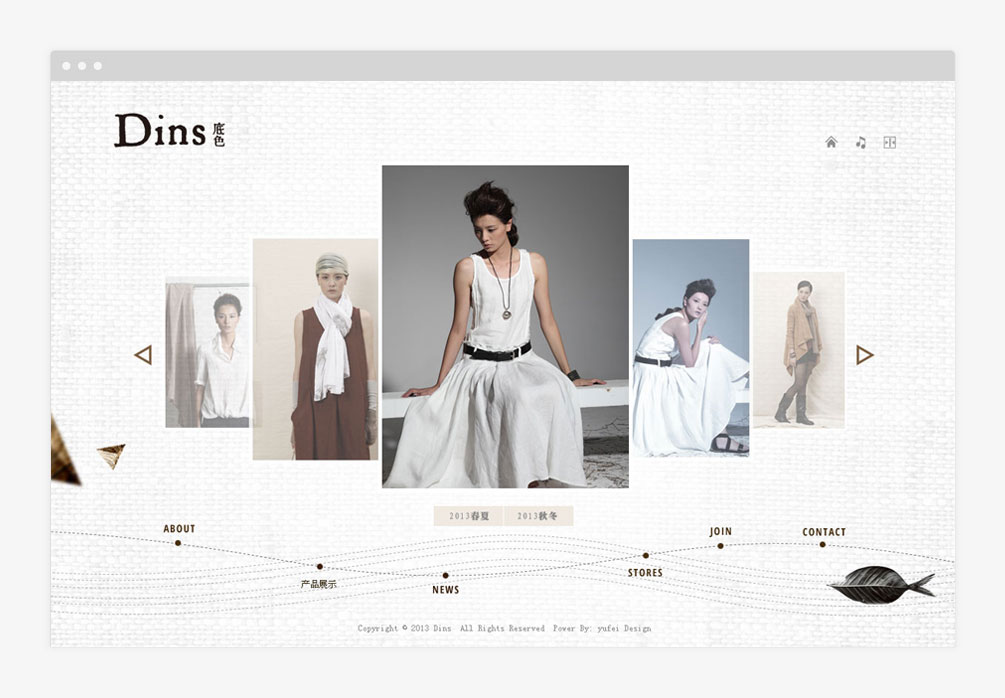Switch to the 2013春夏 collection tab
The width and height of the screenshot is (1005, 698).
click(468, 516)
